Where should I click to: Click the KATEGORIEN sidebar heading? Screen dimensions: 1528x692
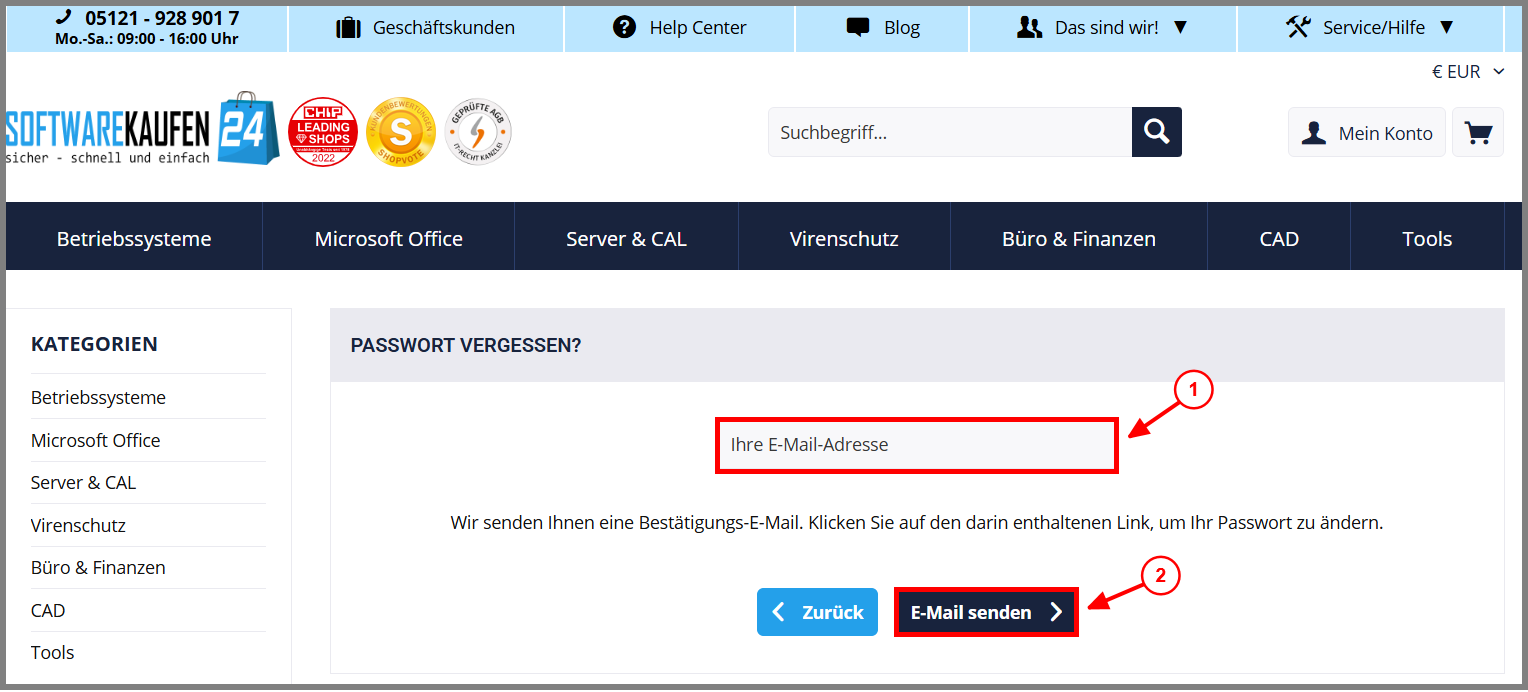pyautogui.click(x=94, y=344)
